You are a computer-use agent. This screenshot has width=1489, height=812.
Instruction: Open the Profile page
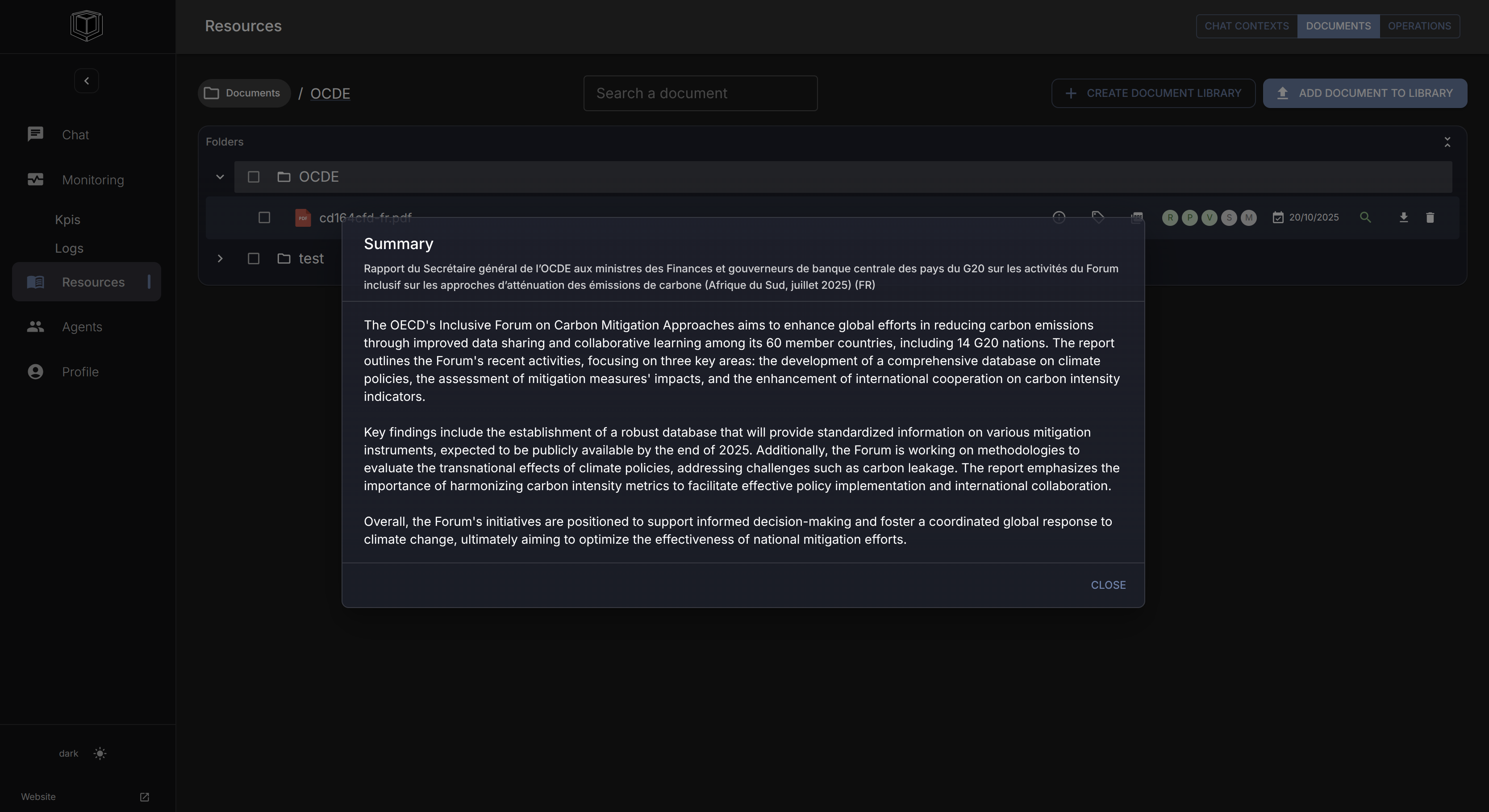tap(80, 371)
